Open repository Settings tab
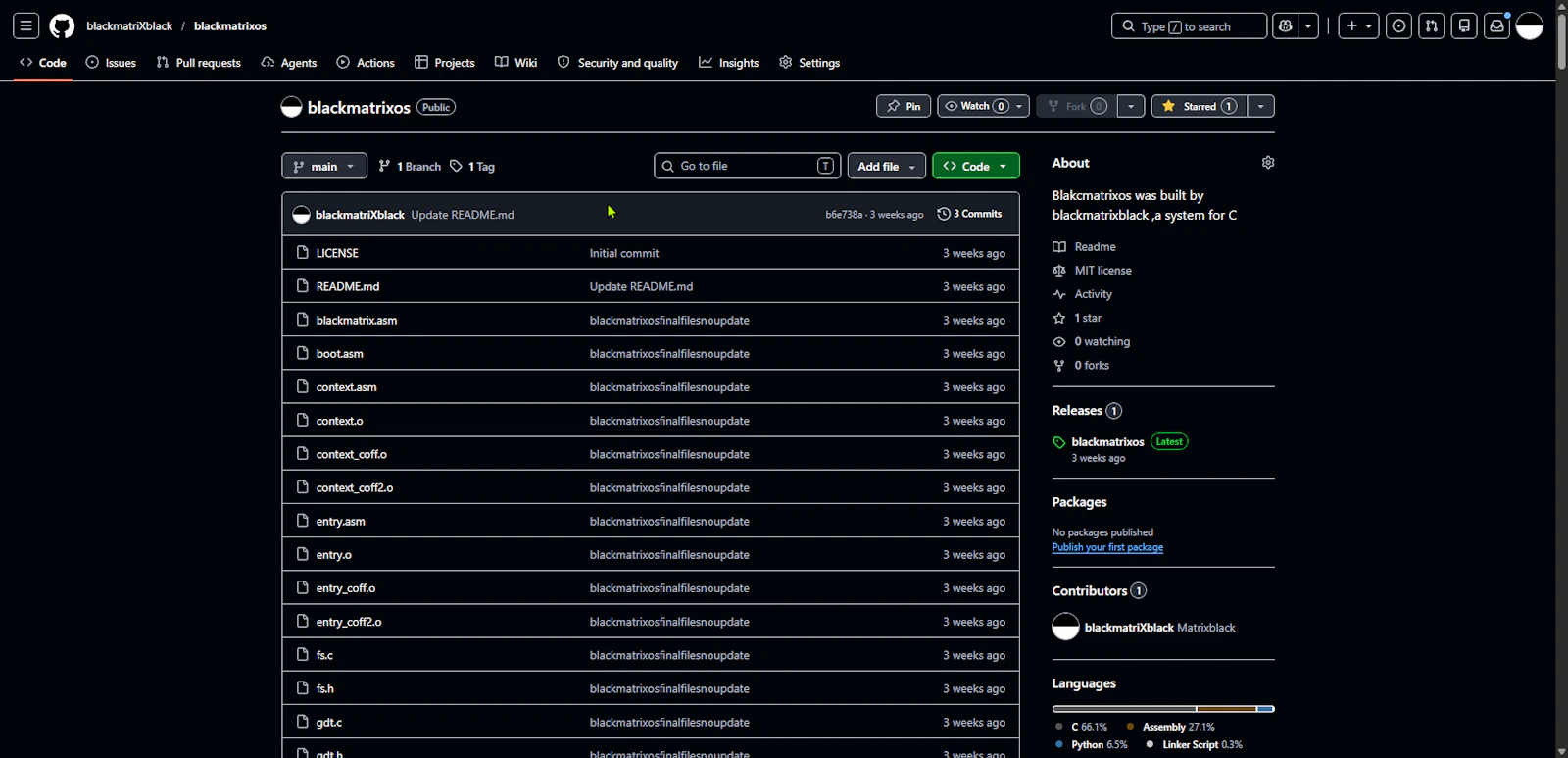Screen dimensions: 1568x758 coord(809,63)
